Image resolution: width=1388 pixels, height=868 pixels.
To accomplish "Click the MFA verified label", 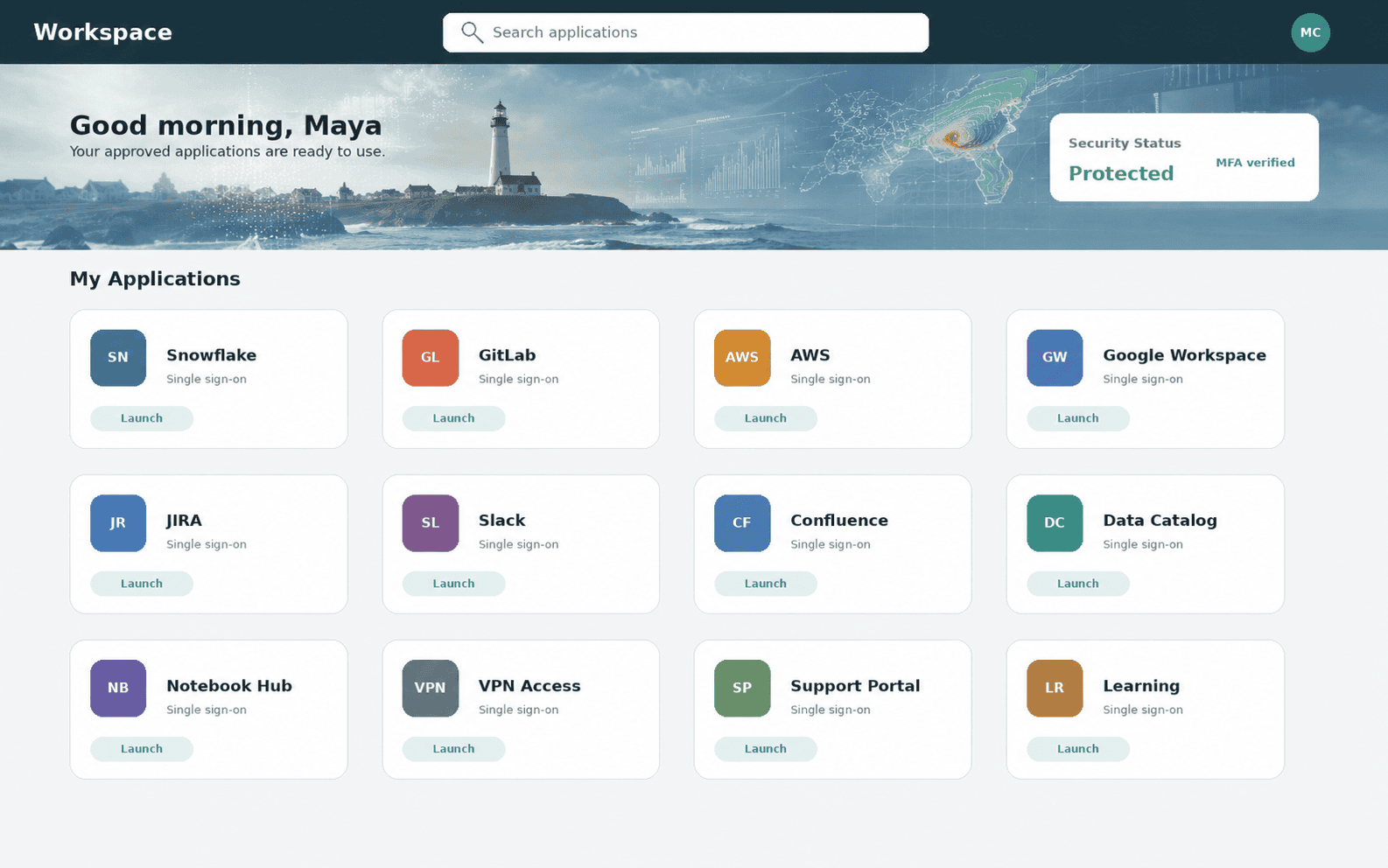I will click(x=1255, y=163).
